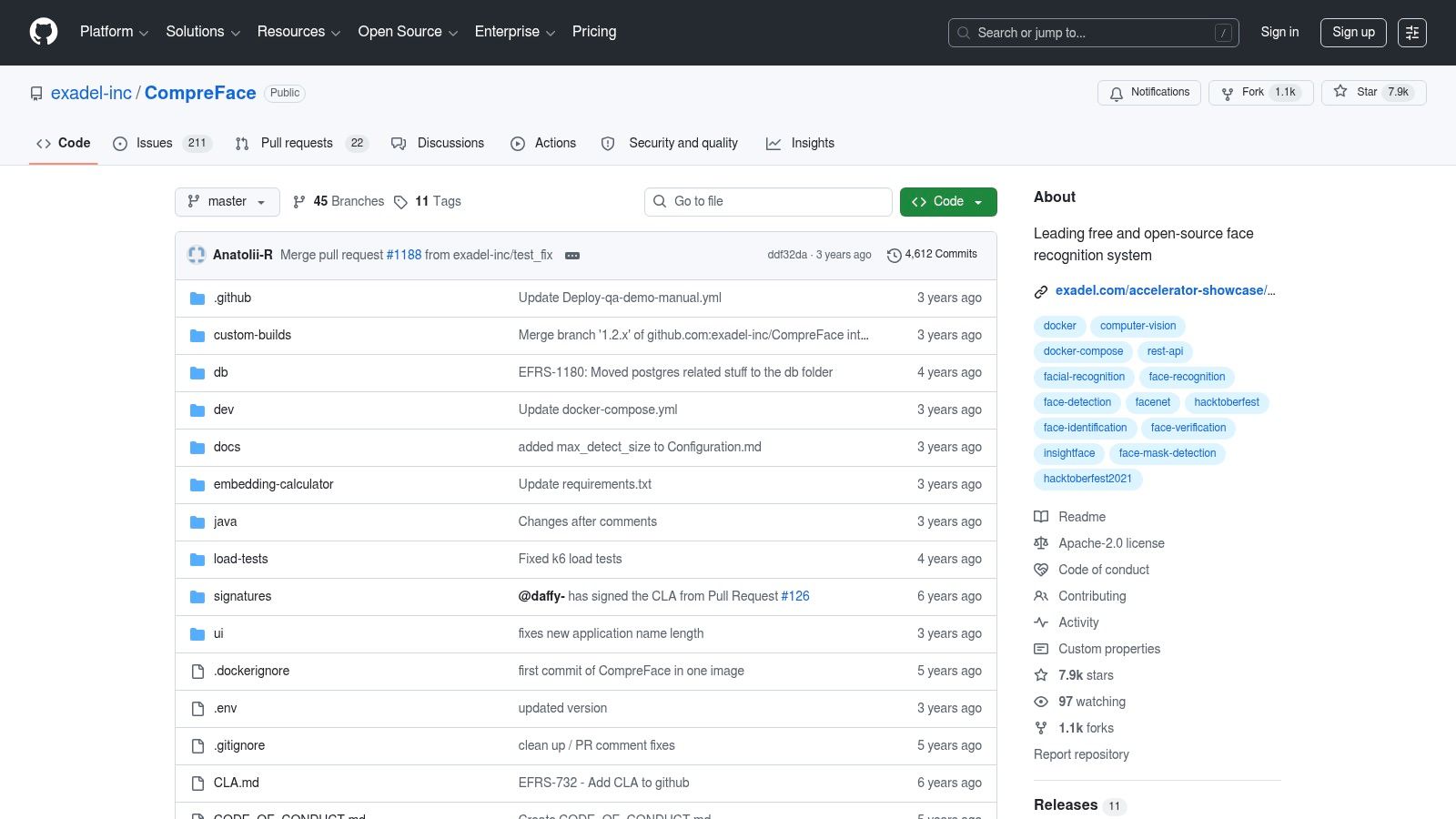
Task: Expand the commit message ellipsis icon
Action: point(572,256)
